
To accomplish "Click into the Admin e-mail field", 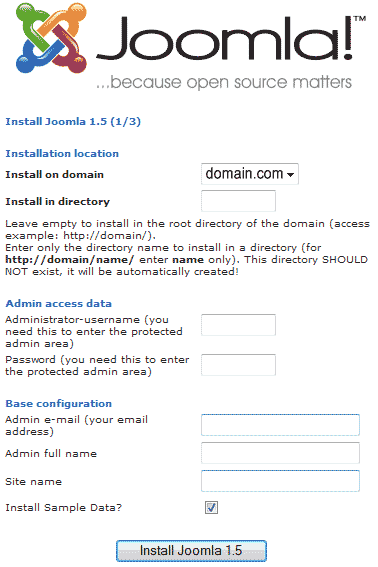I will tap(280, 425).
